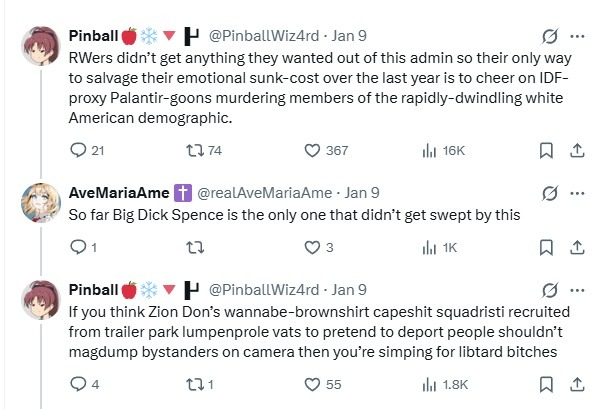The width and height of the screenshot is (601, 409).
Task: Repost AveMariaAme's tweet
Action: [199, 247]
